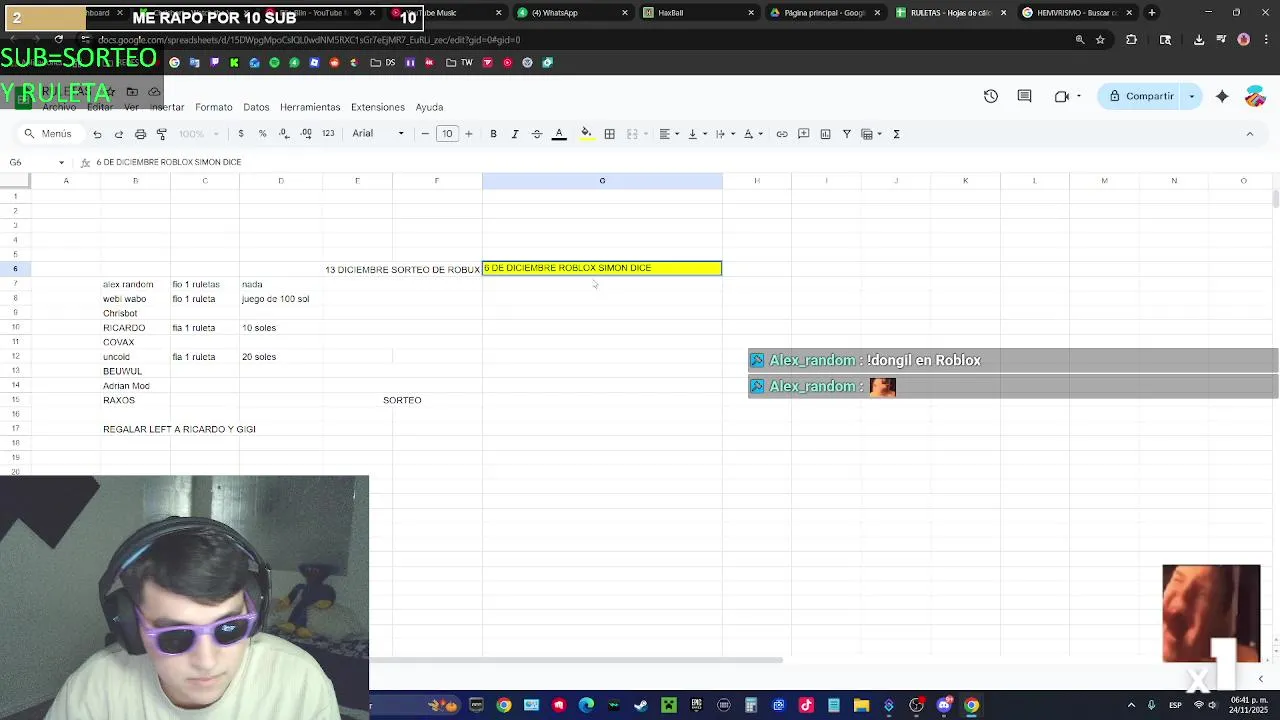Select column G header

click(x=602, y=180)
